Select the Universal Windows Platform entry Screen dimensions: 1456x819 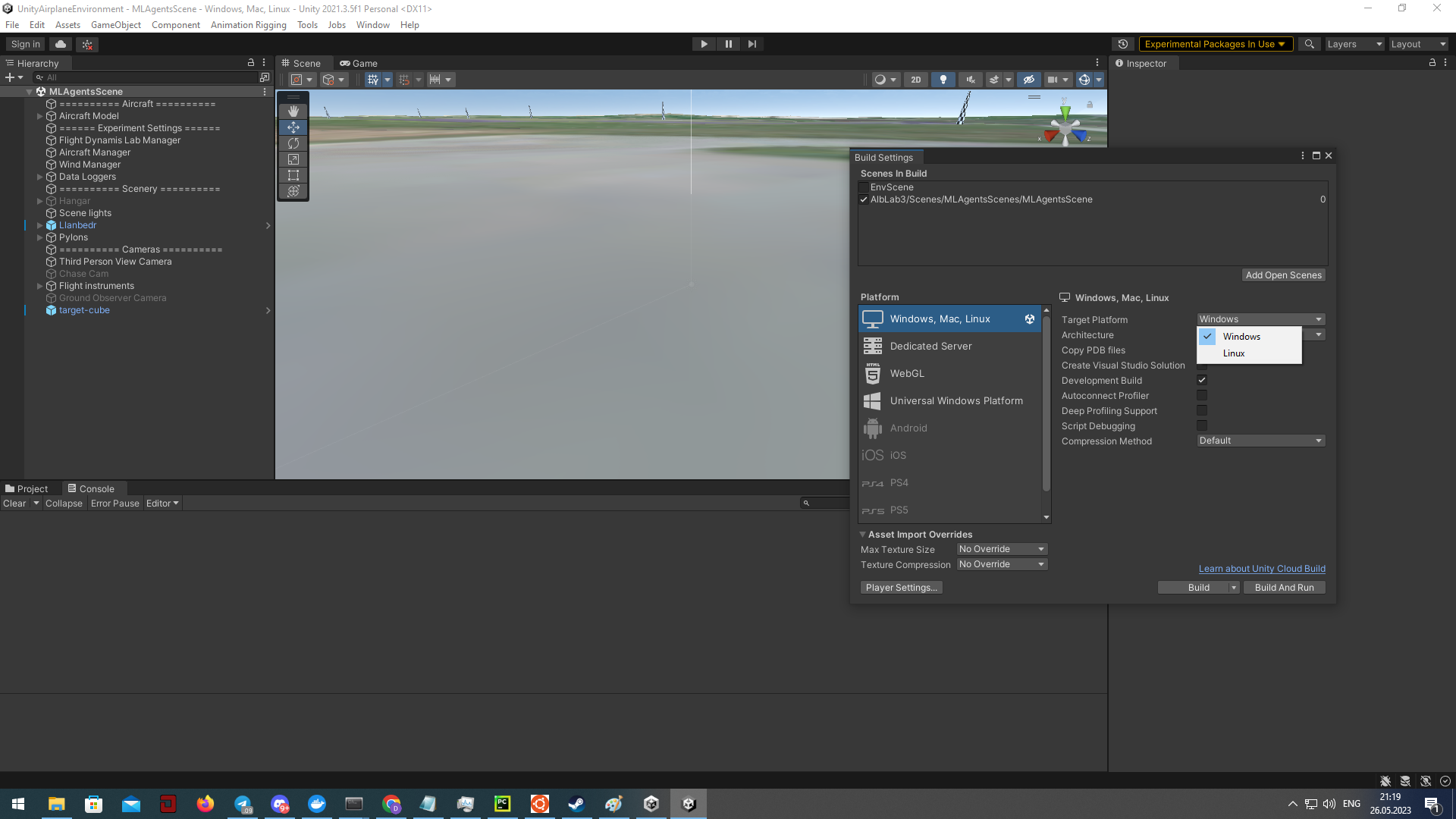click(x=949, y=401)
